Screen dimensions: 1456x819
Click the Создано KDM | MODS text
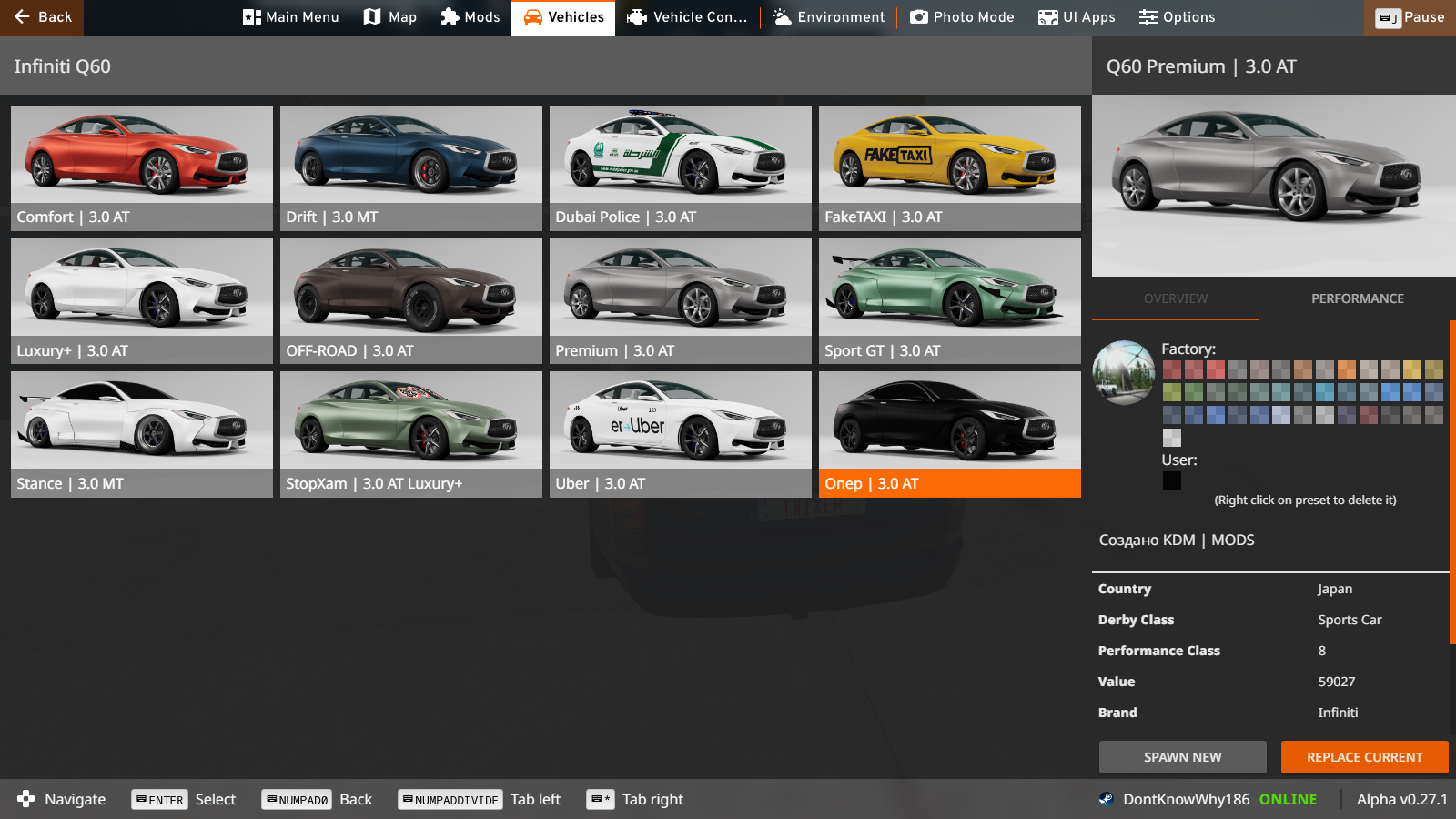pos(1177,540)
